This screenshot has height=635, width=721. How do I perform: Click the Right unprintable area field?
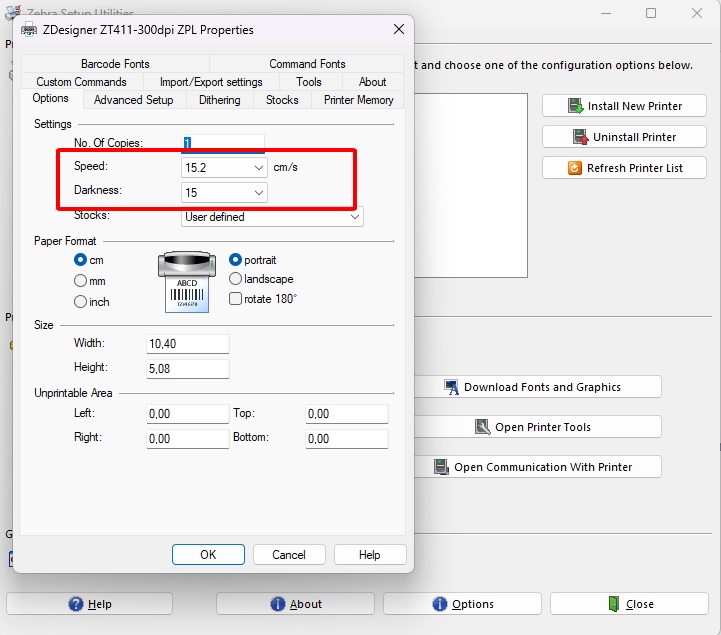click(188, 439)
